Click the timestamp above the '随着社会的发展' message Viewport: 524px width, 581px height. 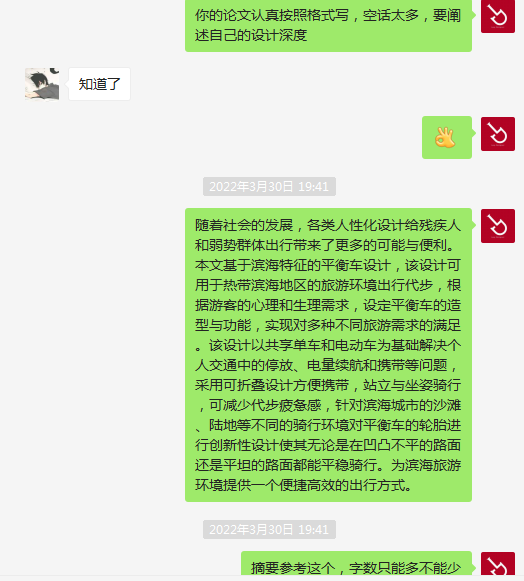click(269, 186)
